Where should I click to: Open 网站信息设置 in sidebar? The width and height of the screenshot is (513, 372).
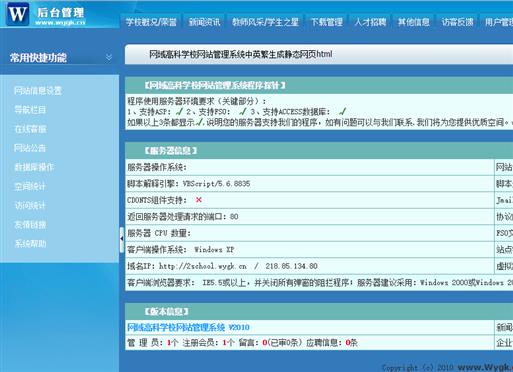(38, 91)
